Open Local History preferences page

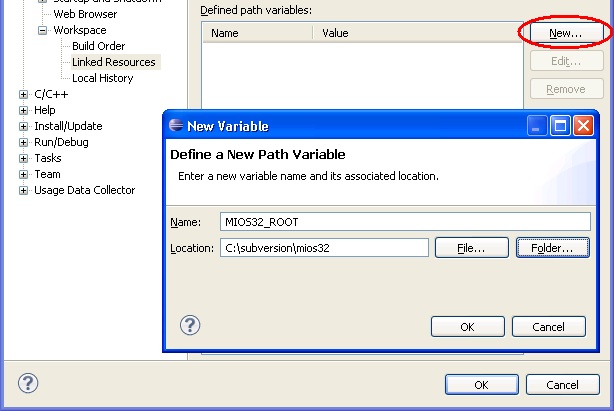point(102,78)
